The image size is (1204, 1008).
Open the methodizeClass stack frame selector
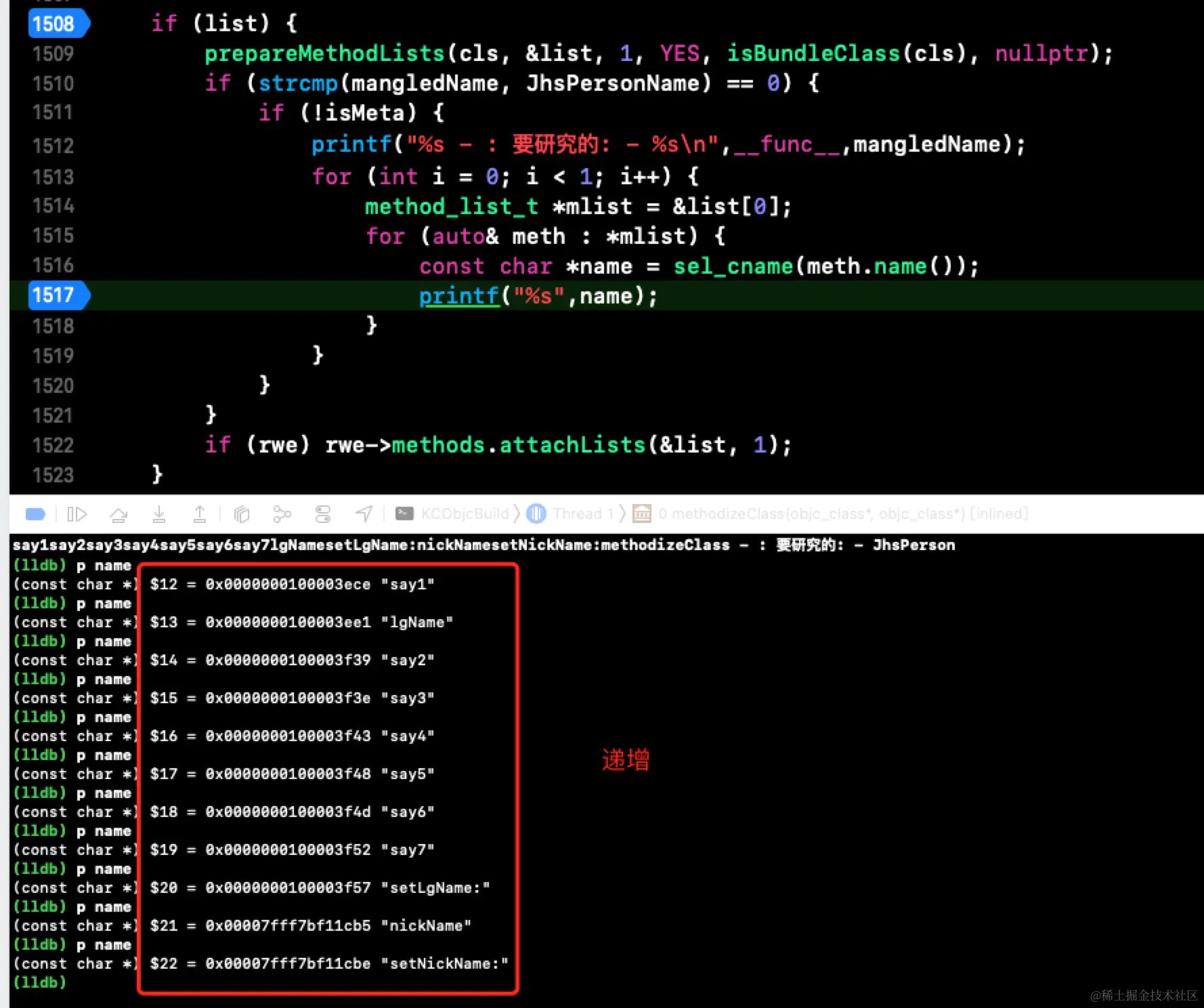(831, 513)
